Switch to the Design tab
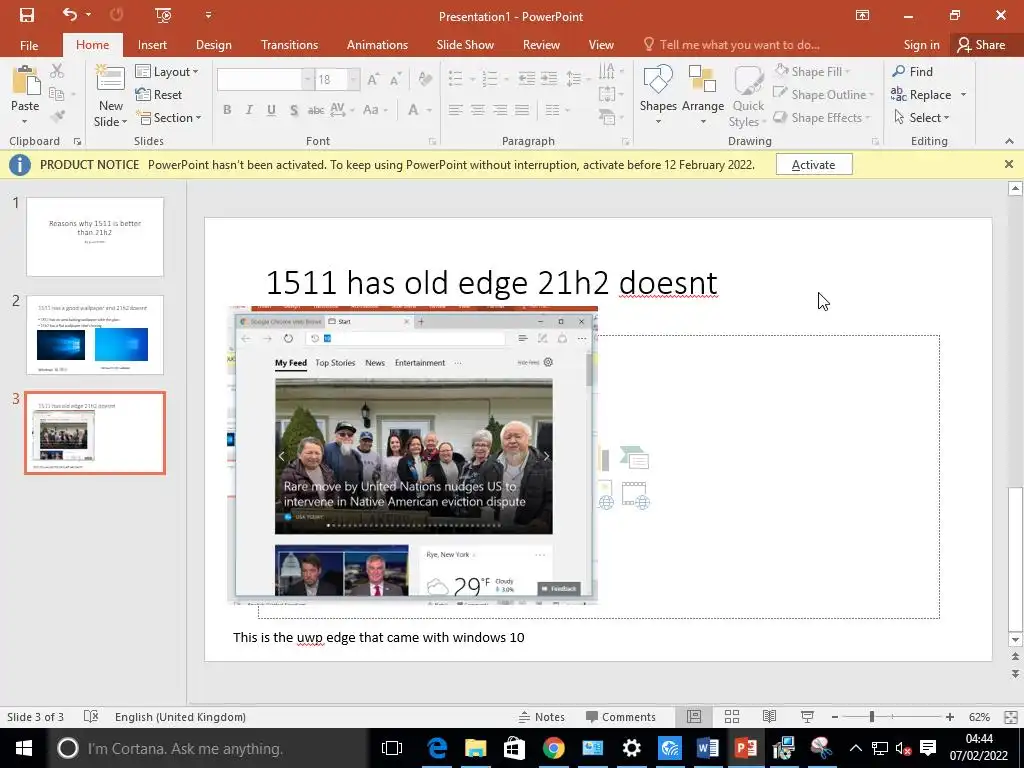Viewport: 1024px width, 768px height. (214, 44)
